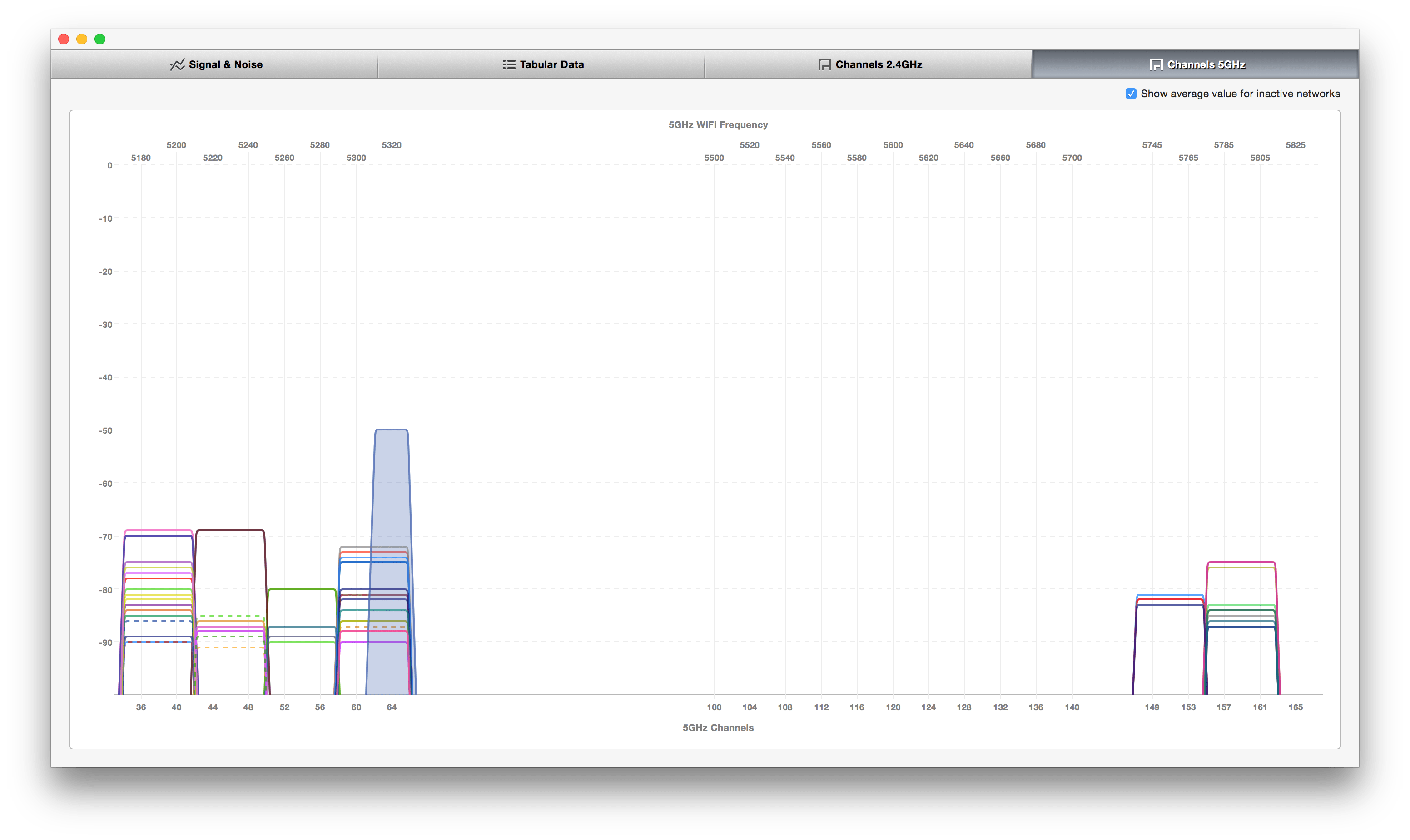Click the green curve over channels 52-56
This screenshot has width=1410, height=840.
pos(302,589)
